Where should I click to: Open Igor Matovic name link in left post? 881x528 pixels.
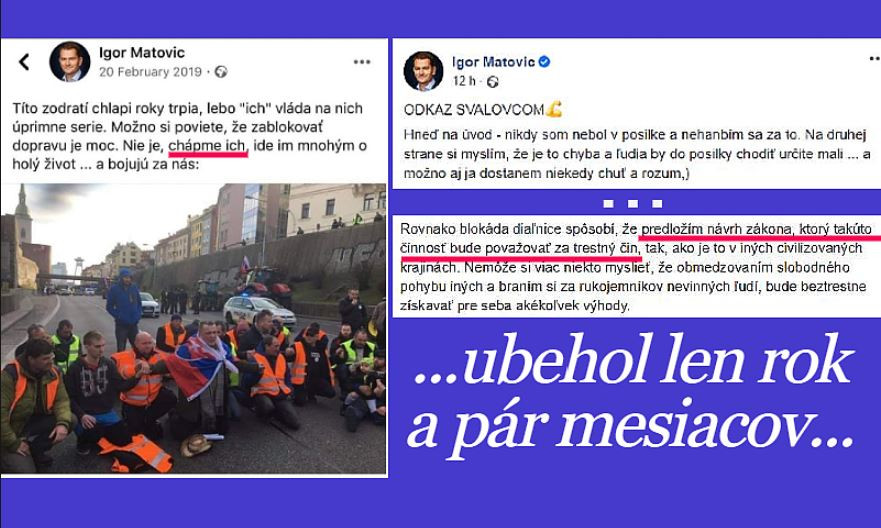(x=142, y=53)
